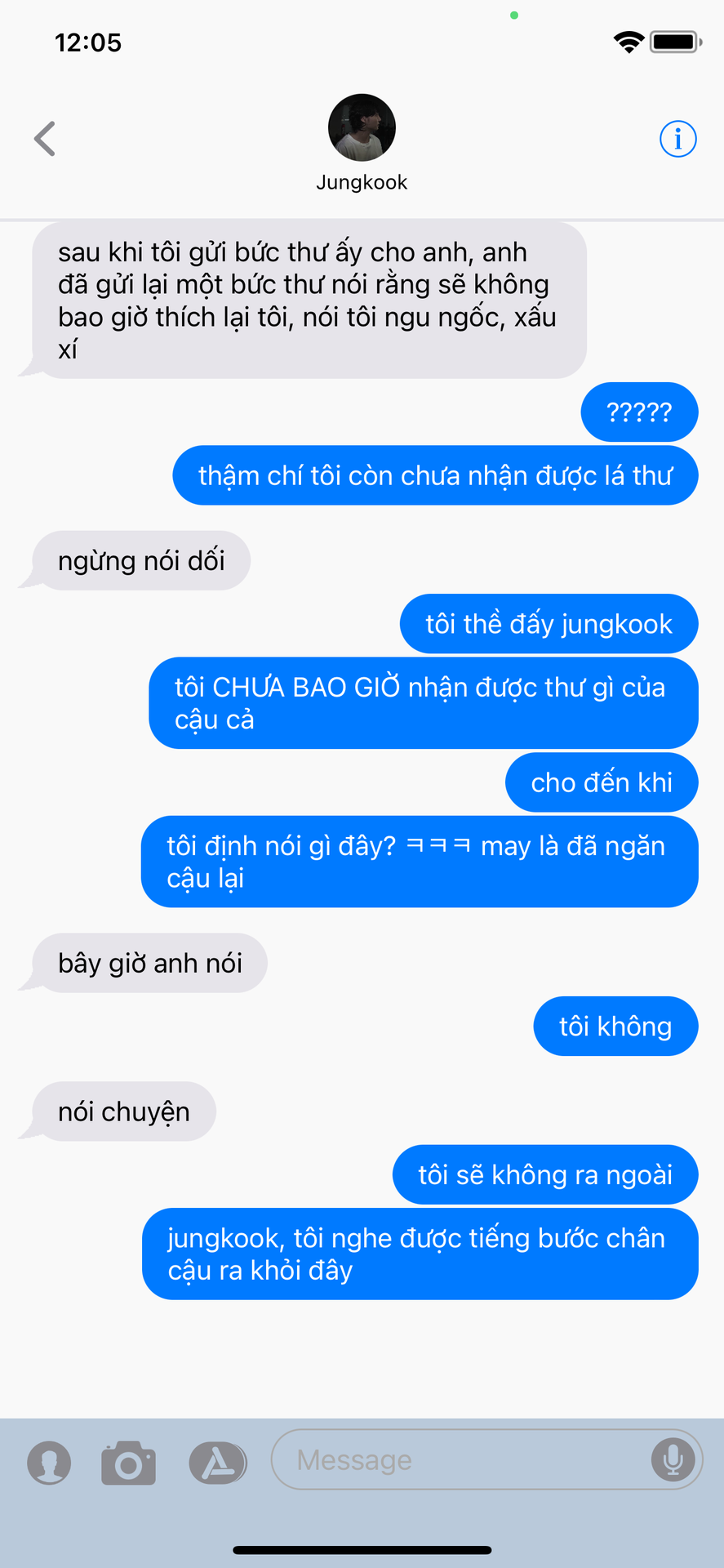Viewport: 724px width, 1568px height.
Task: Tap the Wi-Fi status icon
Action: (629, 42)
